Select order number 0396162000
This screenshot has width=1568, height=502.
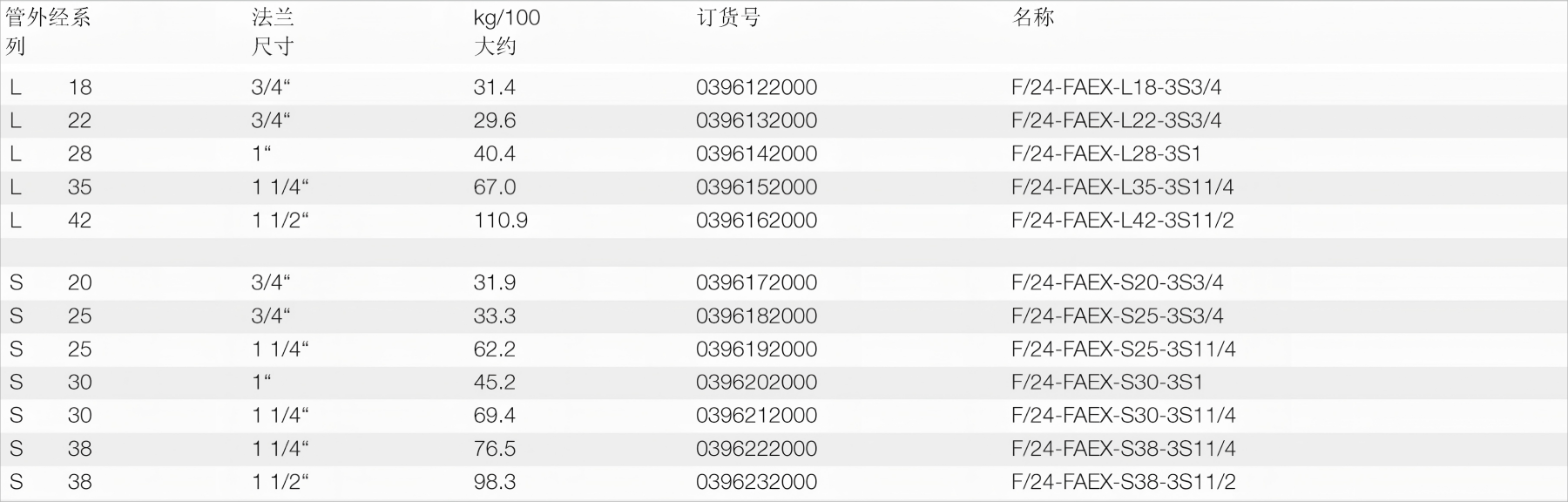coord(756,220)
